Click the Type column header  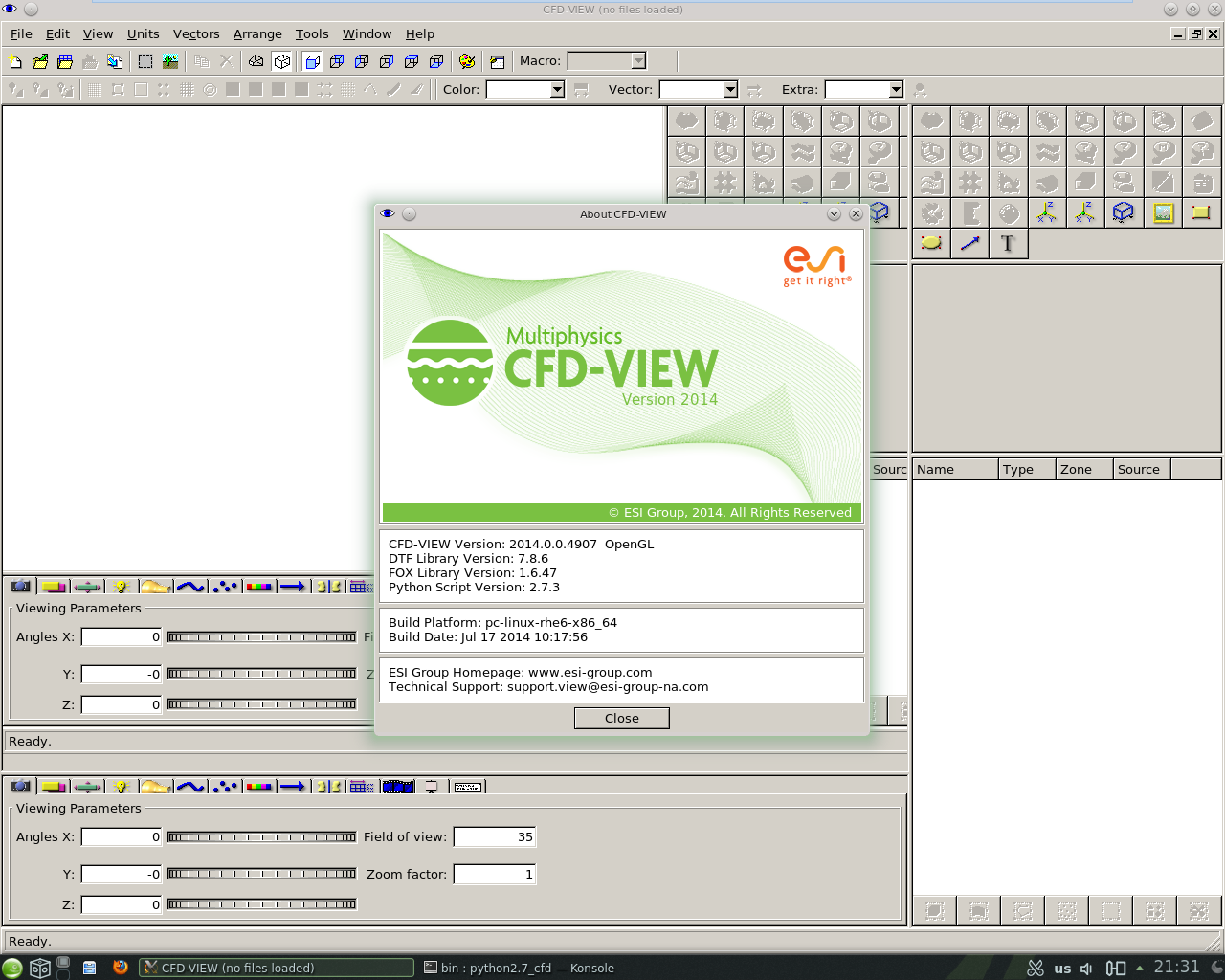1027,469
